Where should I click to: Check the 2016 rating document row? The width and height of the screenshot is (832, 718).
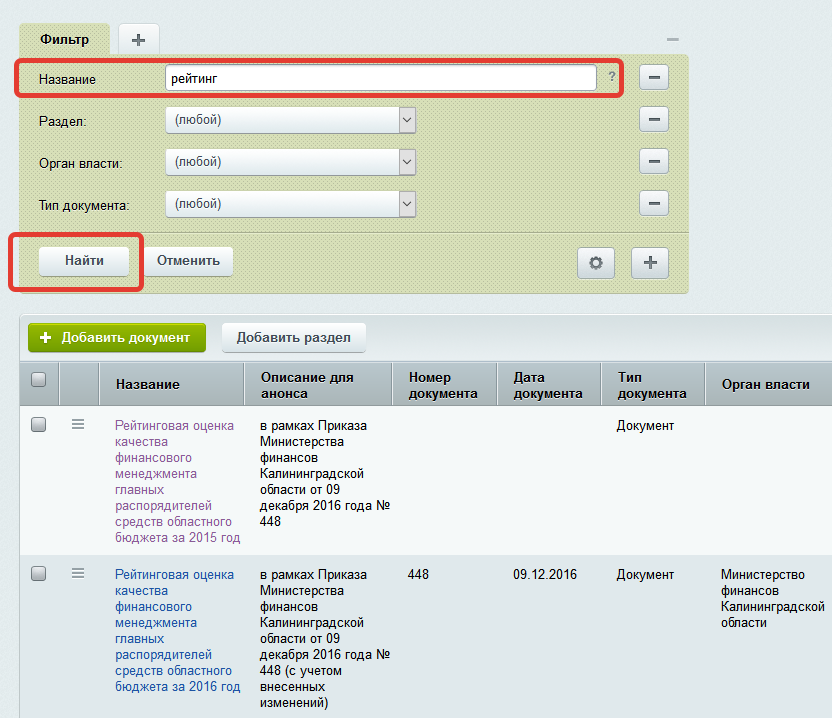point(39,574)
